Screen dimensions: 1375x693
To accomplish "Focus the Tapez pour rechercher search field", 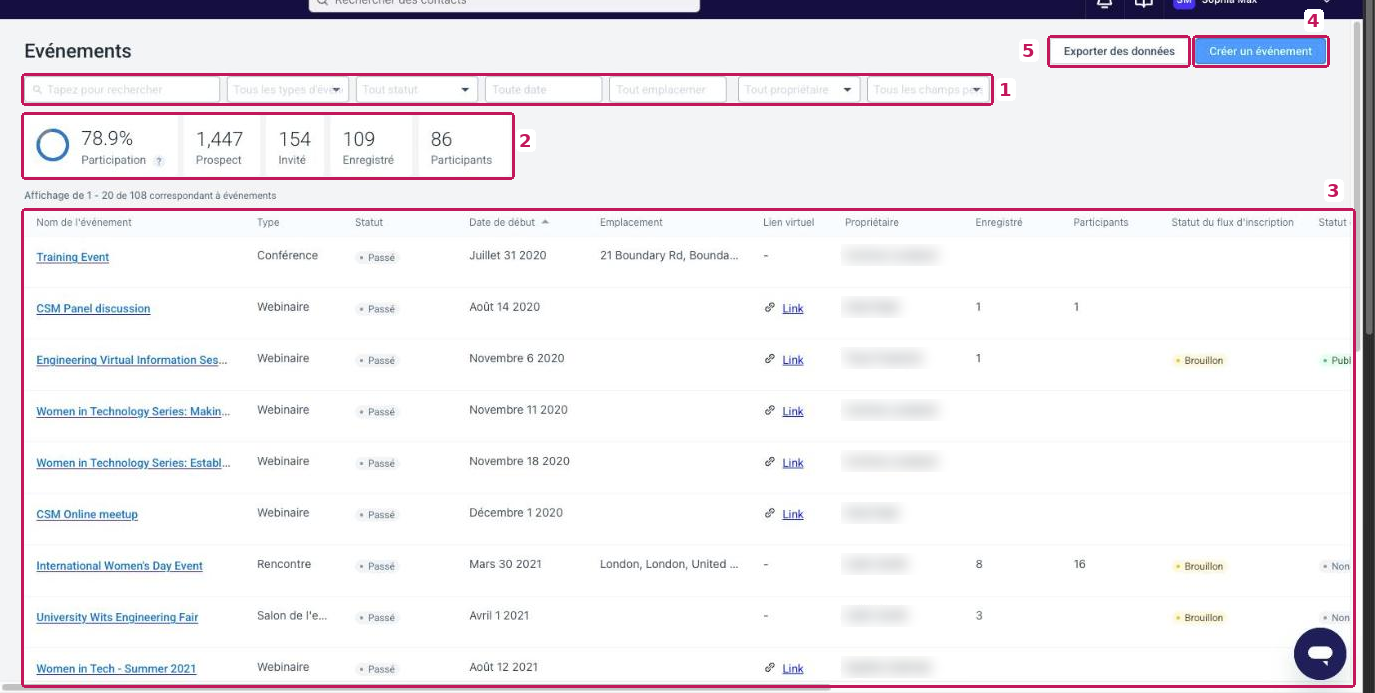I will [x=122, y=90].
